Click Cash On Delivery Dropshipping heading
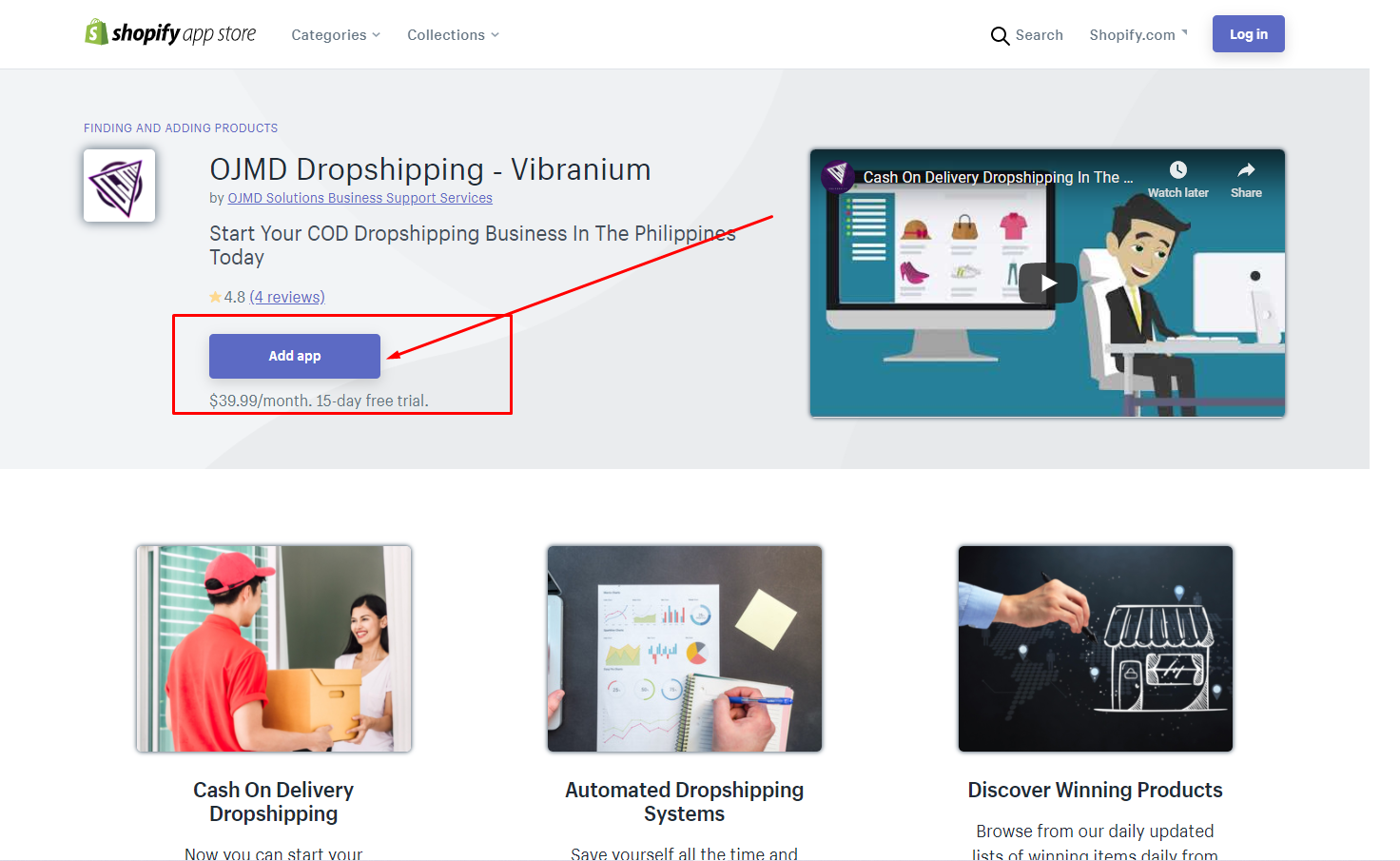This screenshot has width=1400, height=861. pyautogui.click(x=274, y=802)
